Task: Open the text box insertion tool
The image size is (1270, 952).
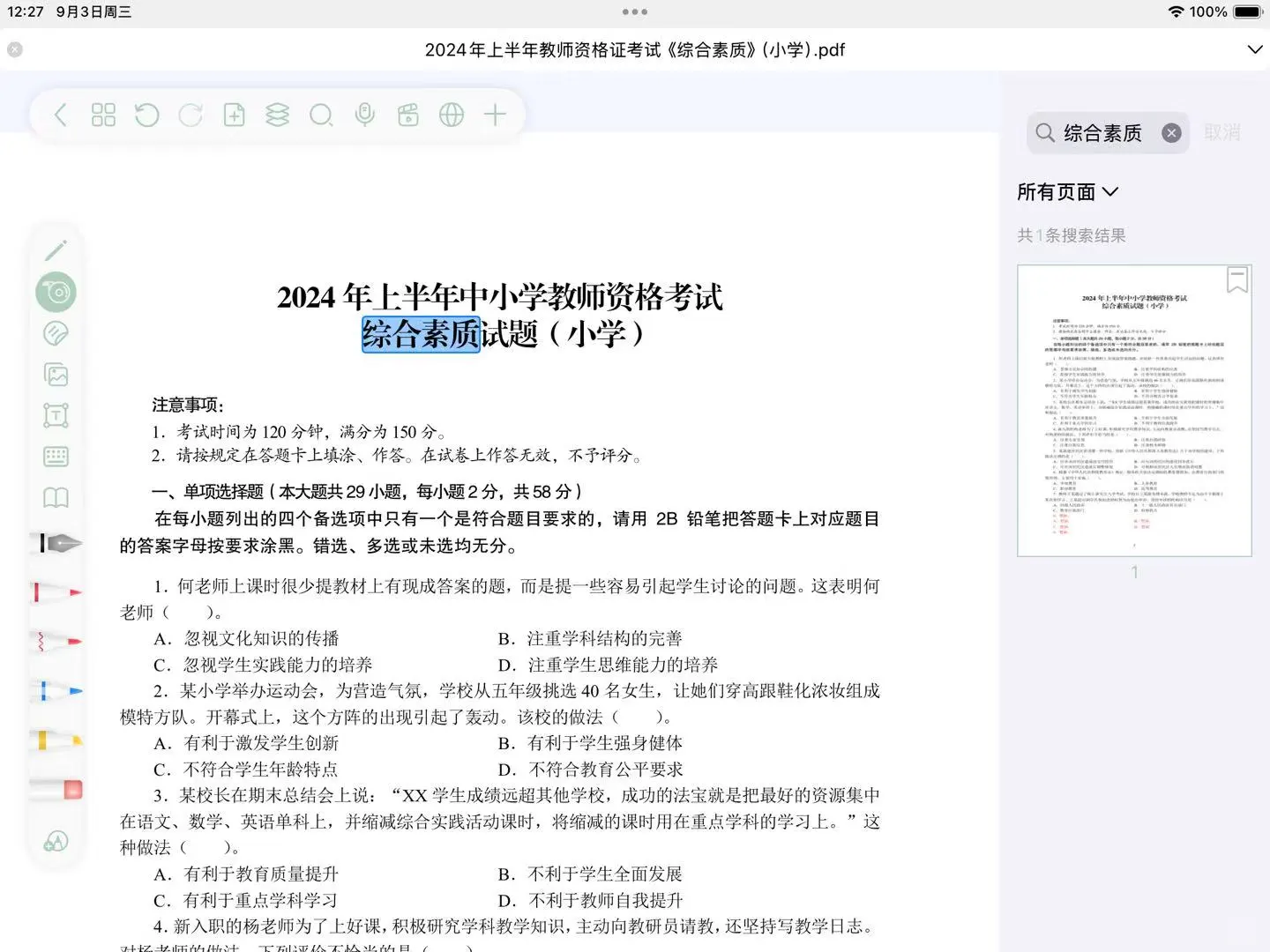Action: 56,414
